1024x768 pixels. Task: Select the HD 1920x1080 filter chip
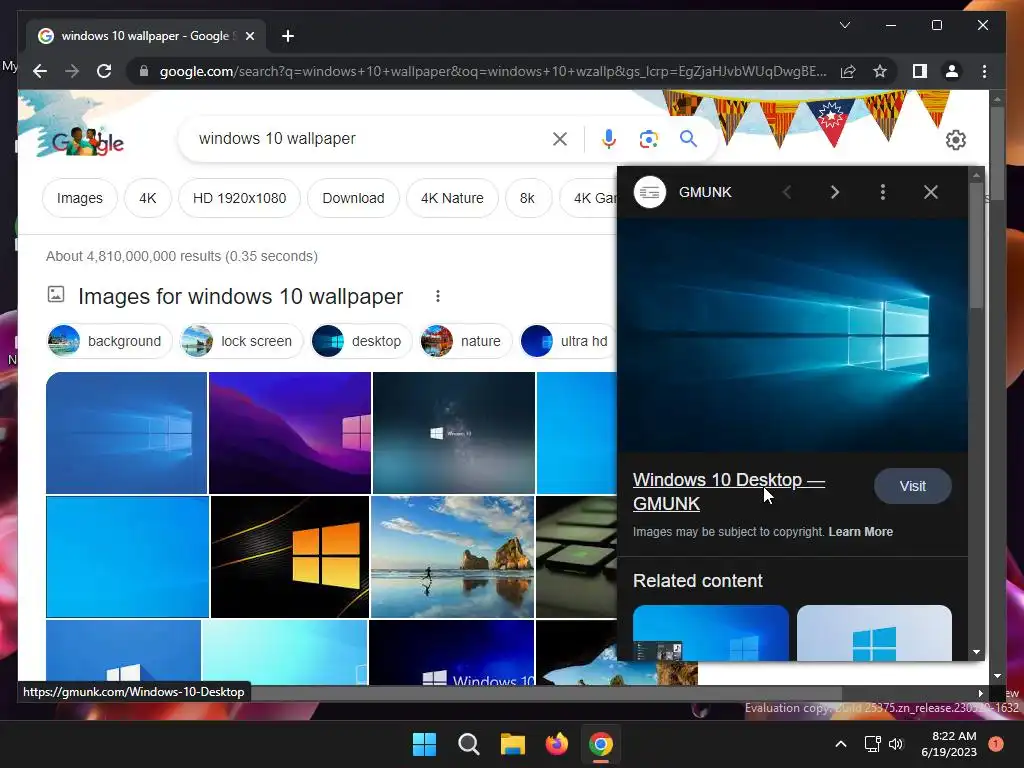[x=240, y=198]
